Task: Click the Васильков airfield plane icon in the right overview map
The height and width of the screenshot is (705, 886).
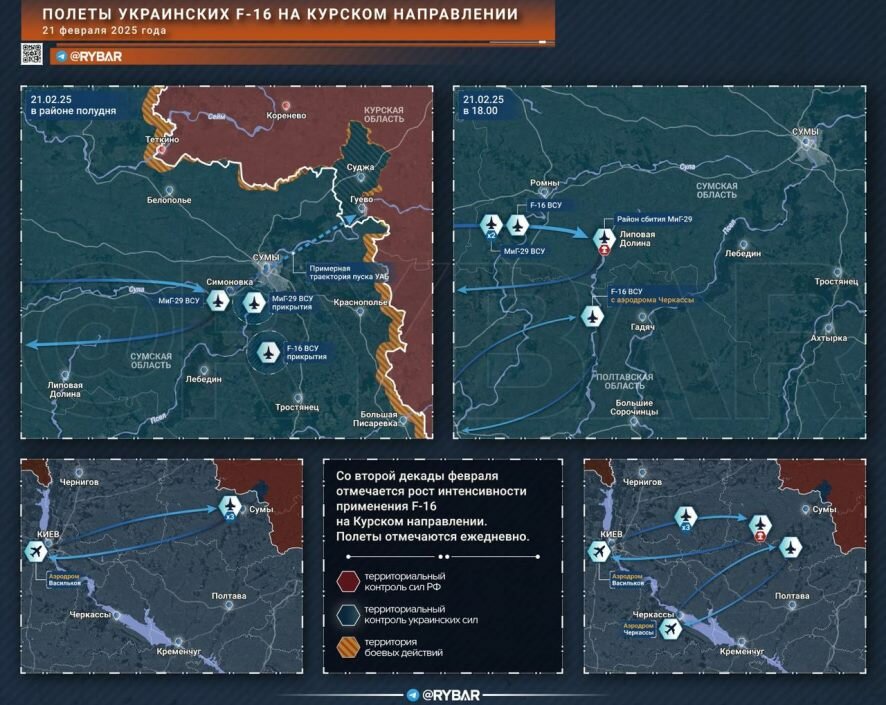Action: click(x=599, y=551)
